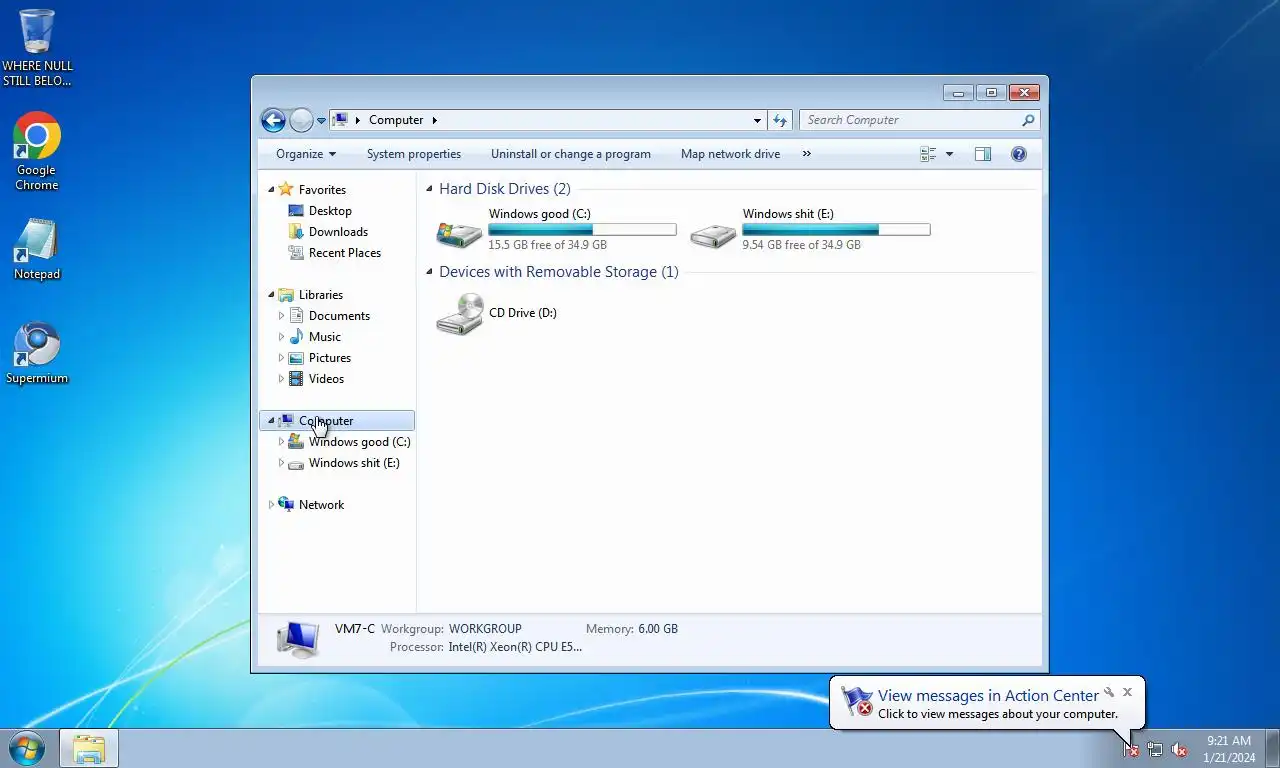The height and width of the screenshot is (768, 1280).
Task: Click the VM7-C computer icon in details pane
Action: 298,638
